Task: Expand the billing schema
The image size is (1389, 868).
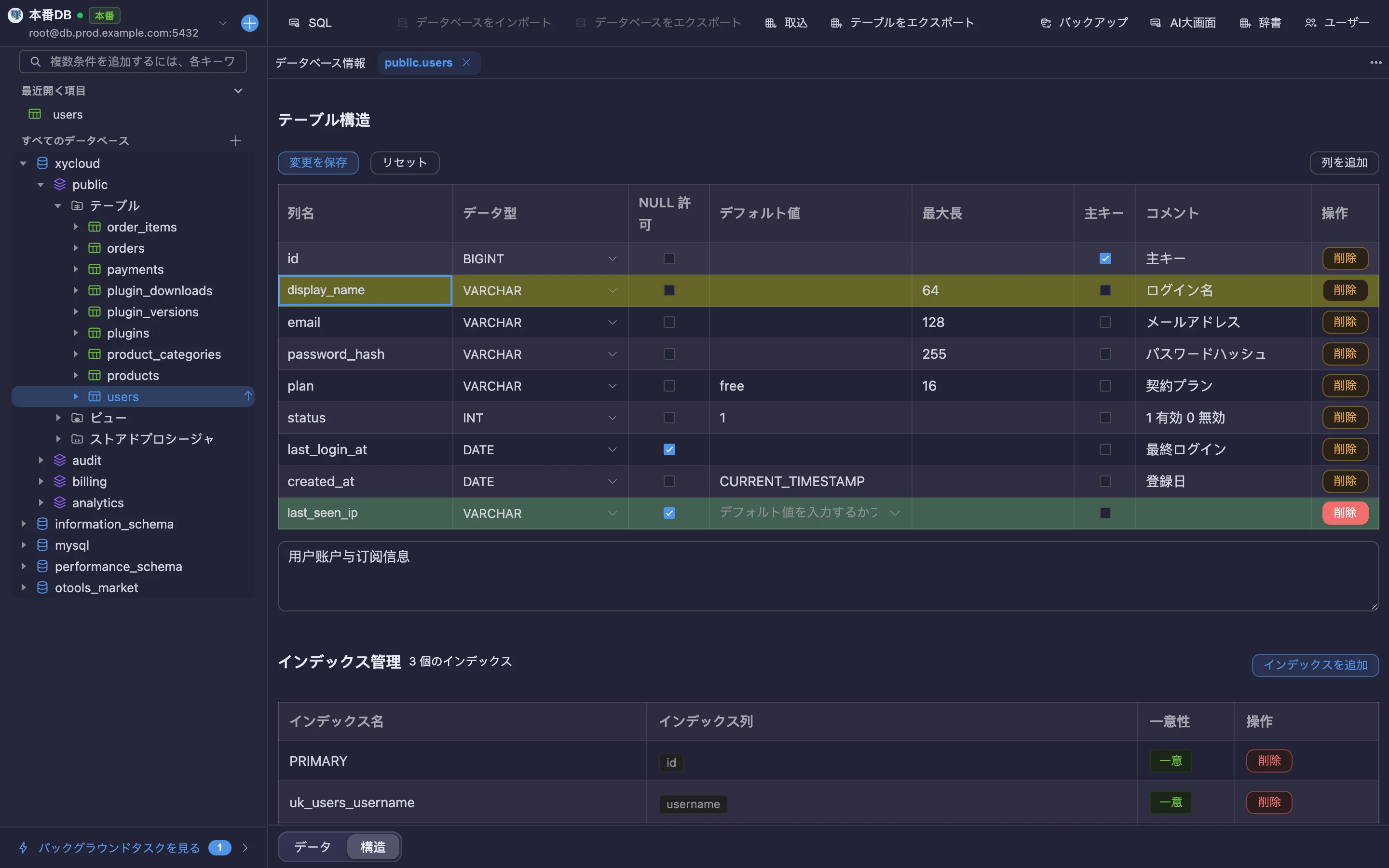Action: coord(41,481)
